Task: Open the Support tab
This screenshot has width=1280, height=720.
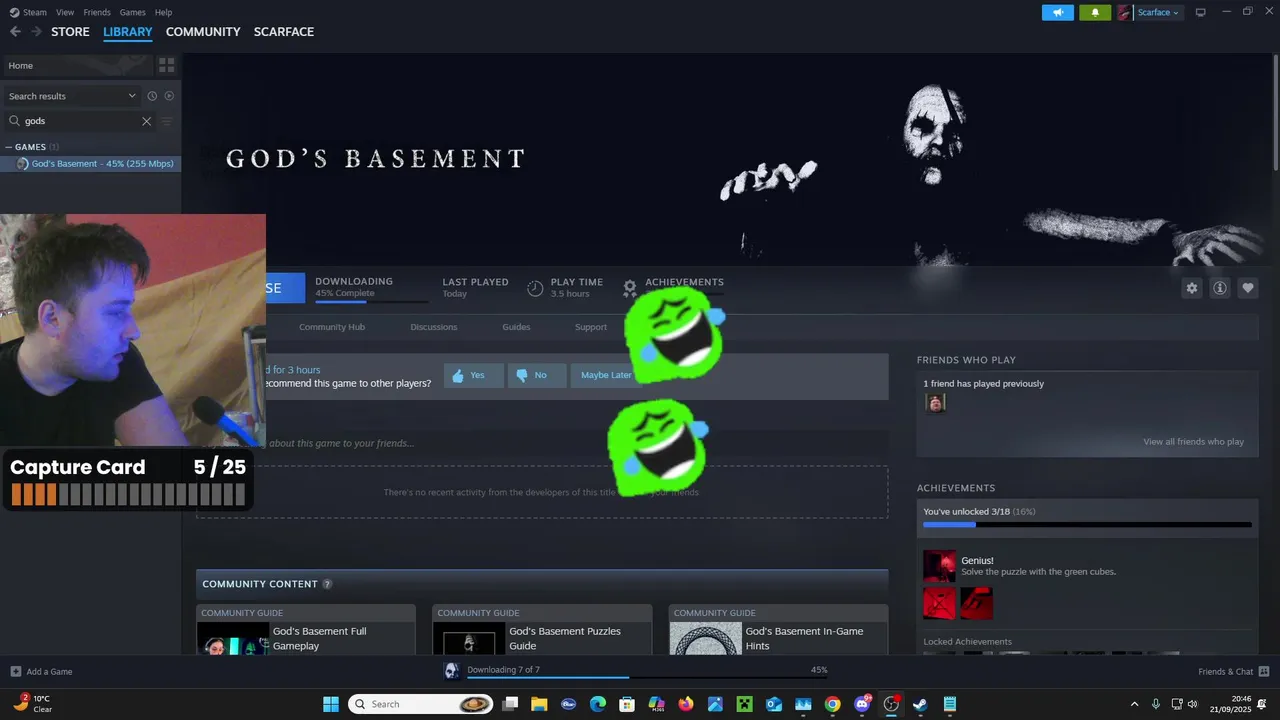Action: click(591, 327)
